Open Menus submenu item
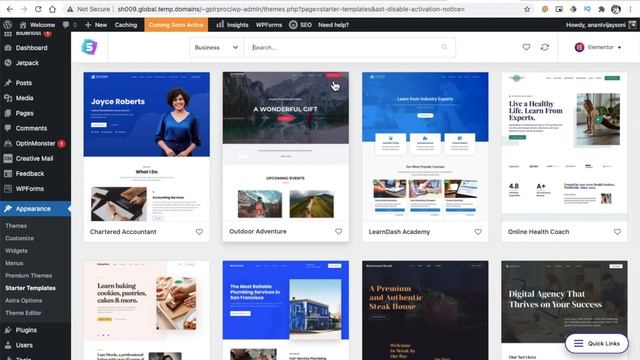 (x=14, y=263)
